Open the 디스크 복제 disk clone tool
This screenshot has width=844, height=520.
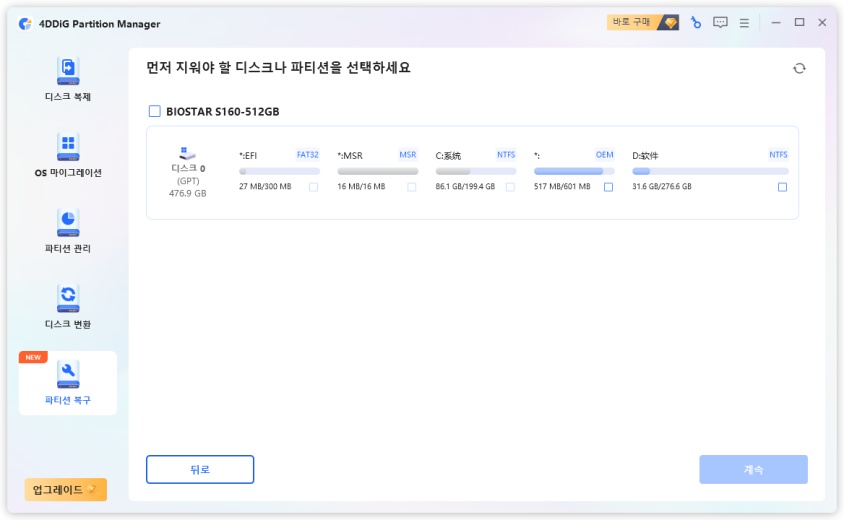68,80
